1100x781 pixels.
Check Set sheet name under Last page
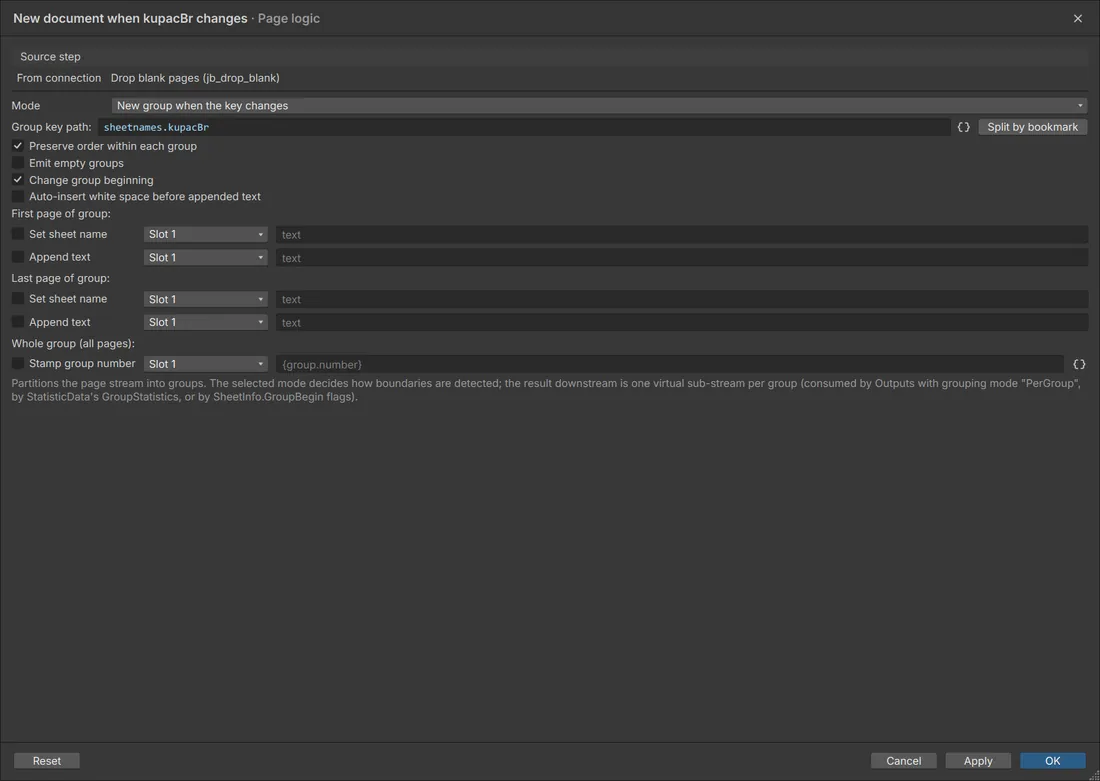[x=18, y=298]
